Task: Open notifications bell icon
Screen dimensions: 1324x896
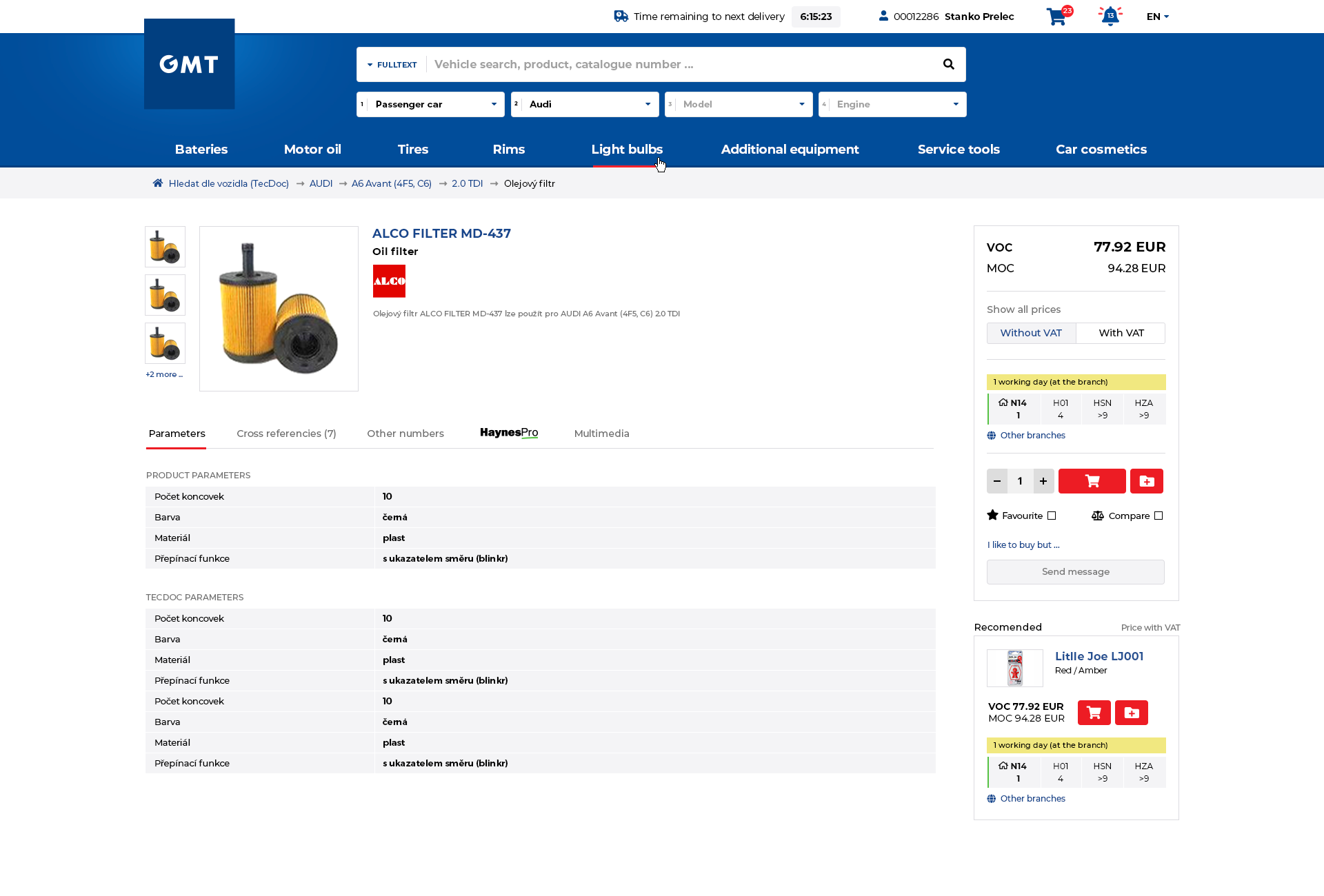Action: (x=1110, y=16)
